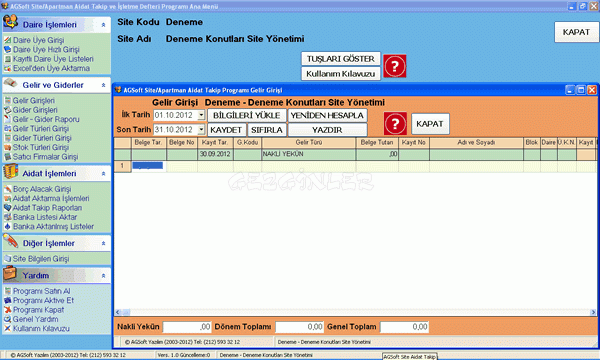Collapse the Daire İşlemleri panel
This screenshot has height=360, width=600.
click(103, 25)
